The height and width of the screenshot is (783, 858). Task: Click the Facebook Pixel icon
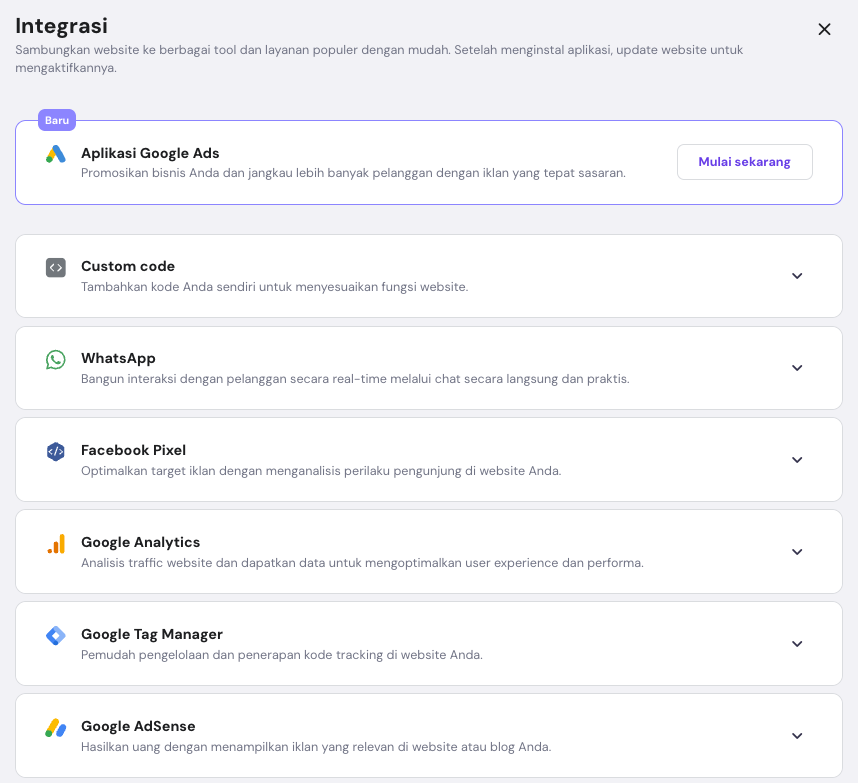pyautogui.click(x=56, y=451)
